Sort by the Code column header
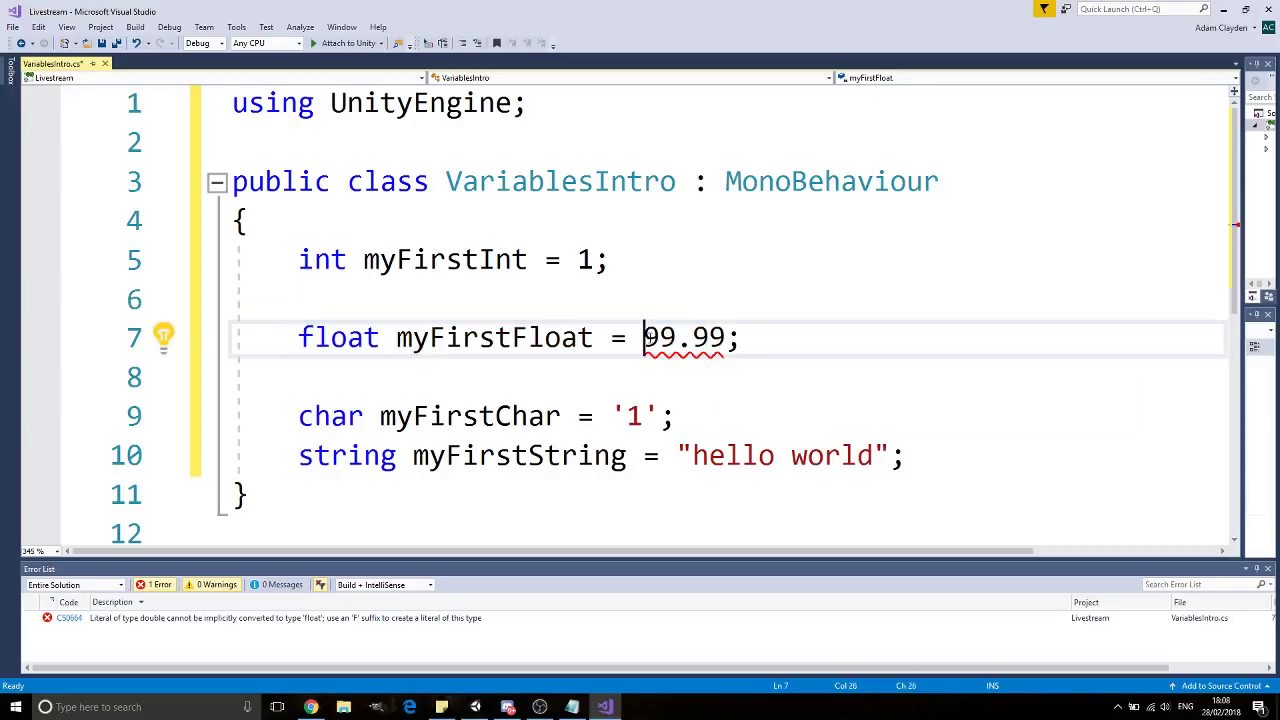The height and width of the screenshot is (720, 1280). tap(68, 602)
